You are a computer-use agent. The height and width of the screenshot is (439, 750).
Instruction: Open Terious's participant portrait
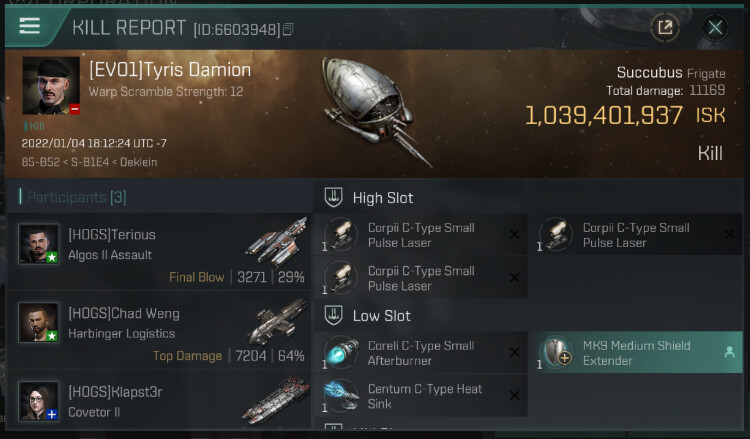pos(39,244)
